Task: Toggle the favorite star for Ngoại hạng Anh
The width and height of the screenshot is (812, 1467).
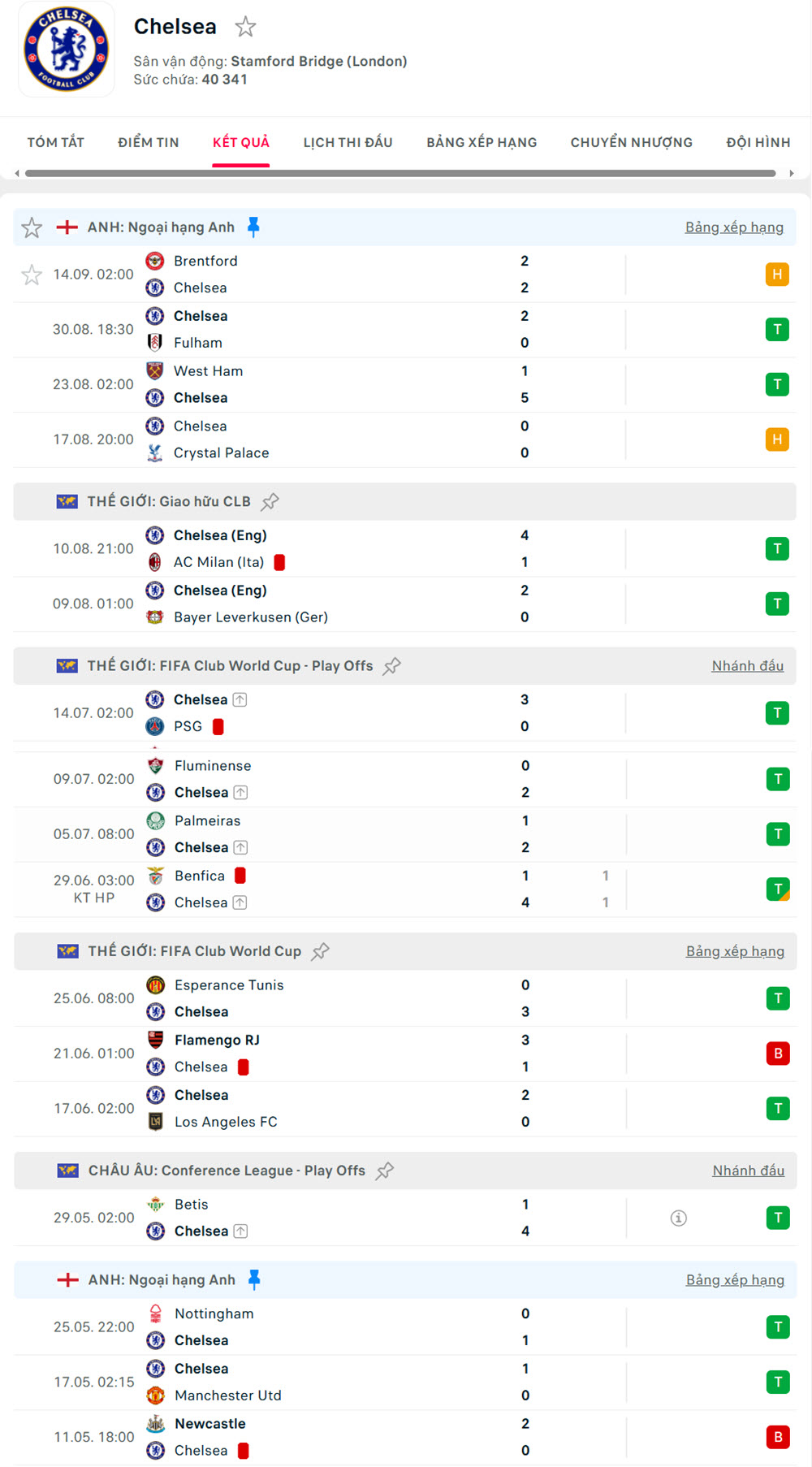Action: [32, 227]
